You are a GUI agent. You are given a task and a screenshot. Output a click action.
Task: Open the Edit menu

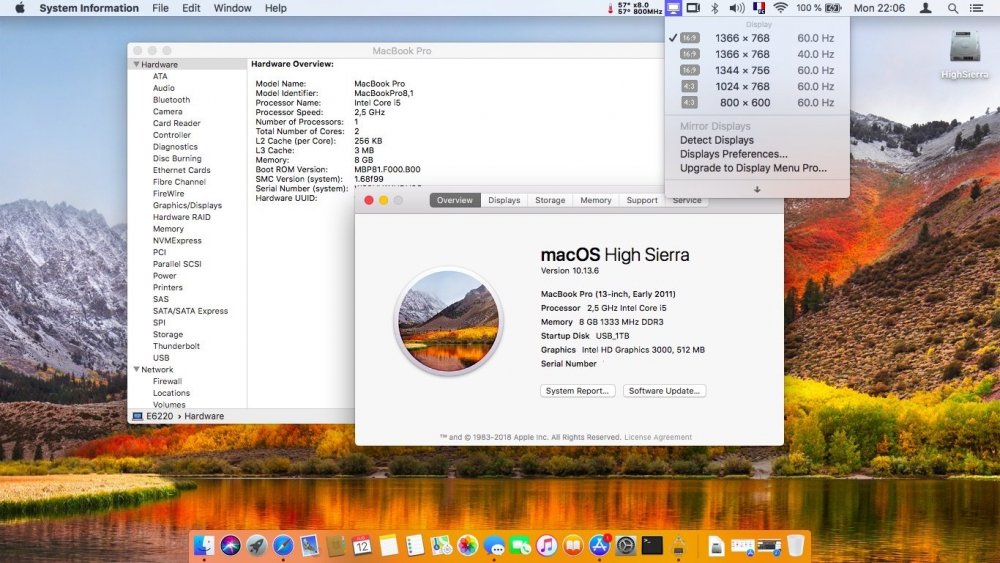[x=191, y=8]
